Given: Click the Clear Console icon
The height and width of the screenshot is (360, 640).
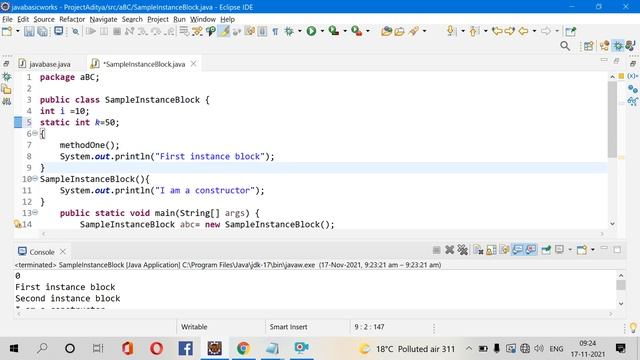Looking at the screenshot, I should click(478, 250).
